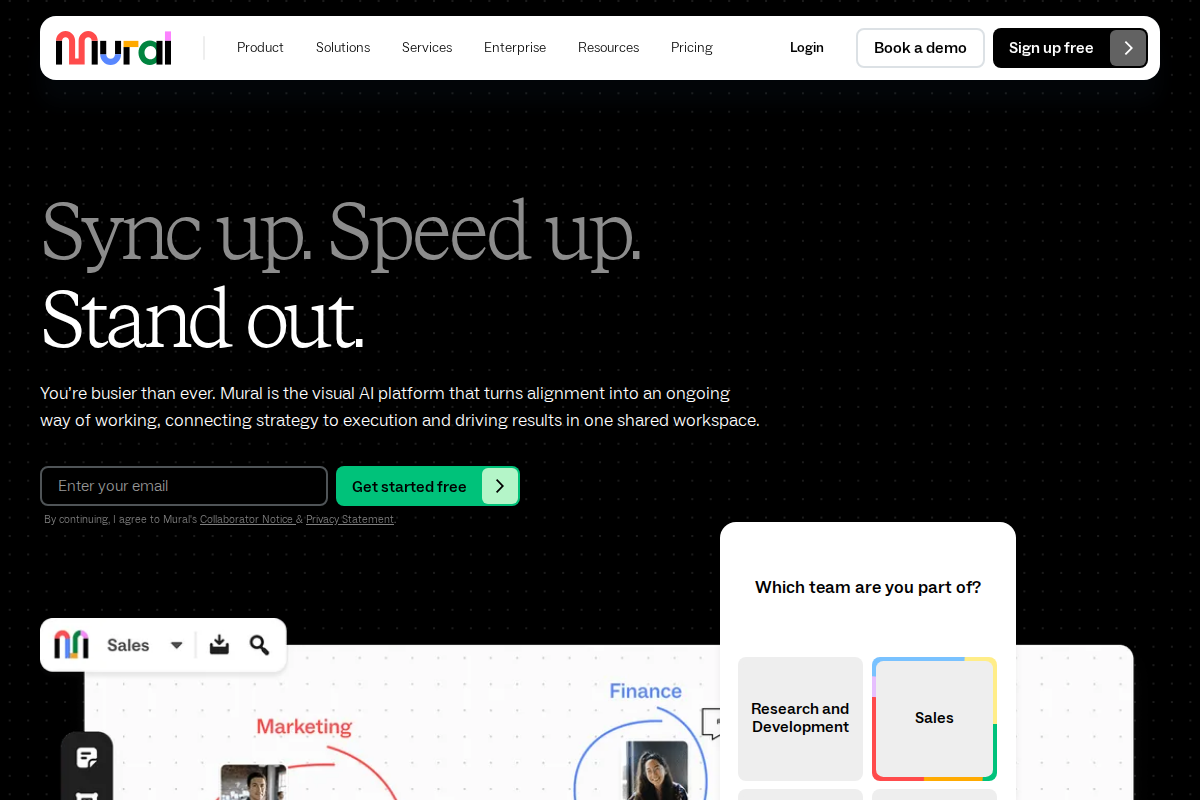Click the download icon in the Sales toolbar
The width and height of the screenshot is (1200, 800).
pyautogui.click(x=219, y=645)
